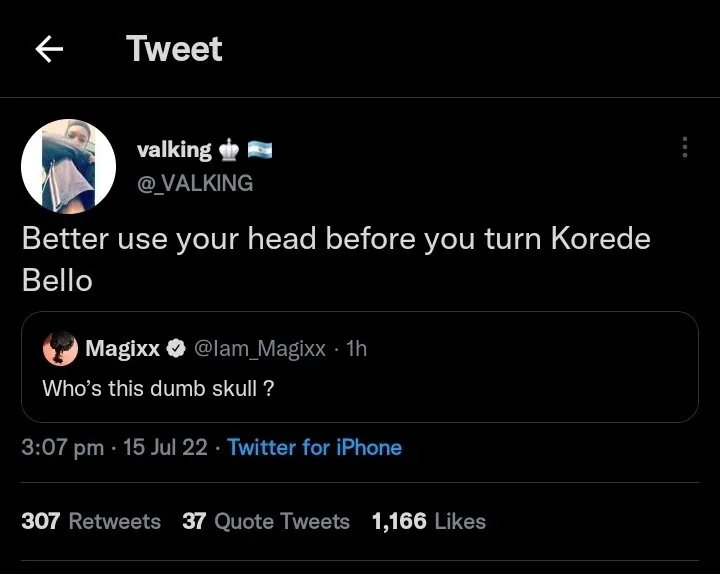This screenshot has height=574, width=720.
Task: Open the quoted tweet 'Who's this dumb skull ?'
Action: point(158,389)
